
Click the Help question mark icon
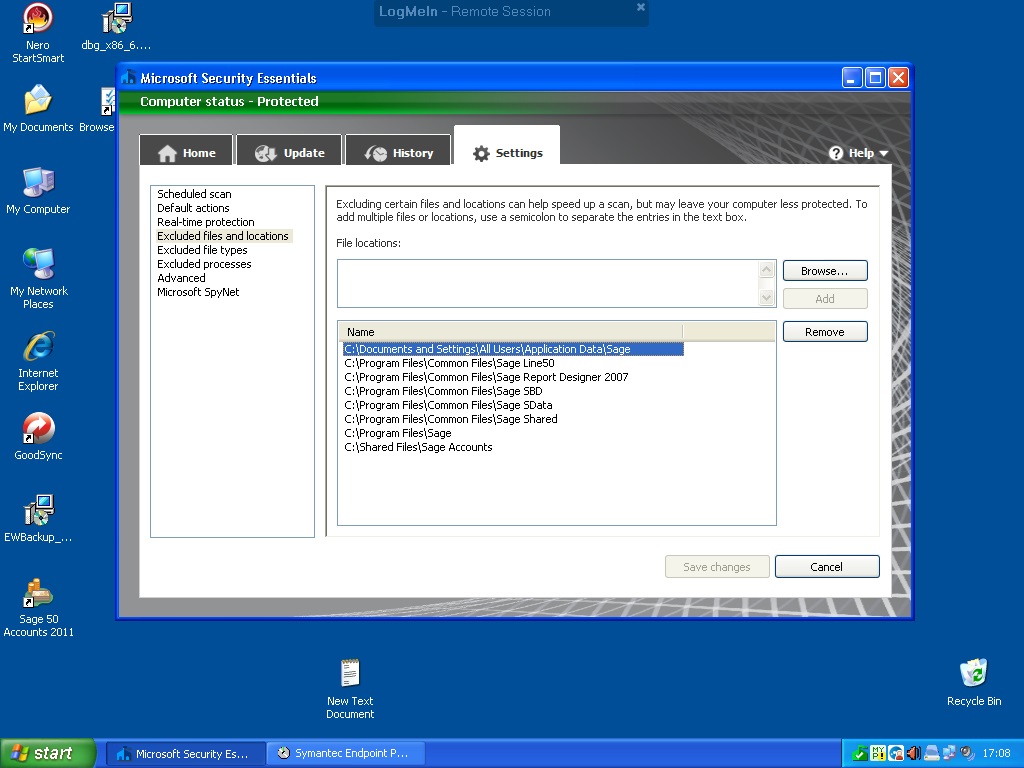click(x=836, y=153)
